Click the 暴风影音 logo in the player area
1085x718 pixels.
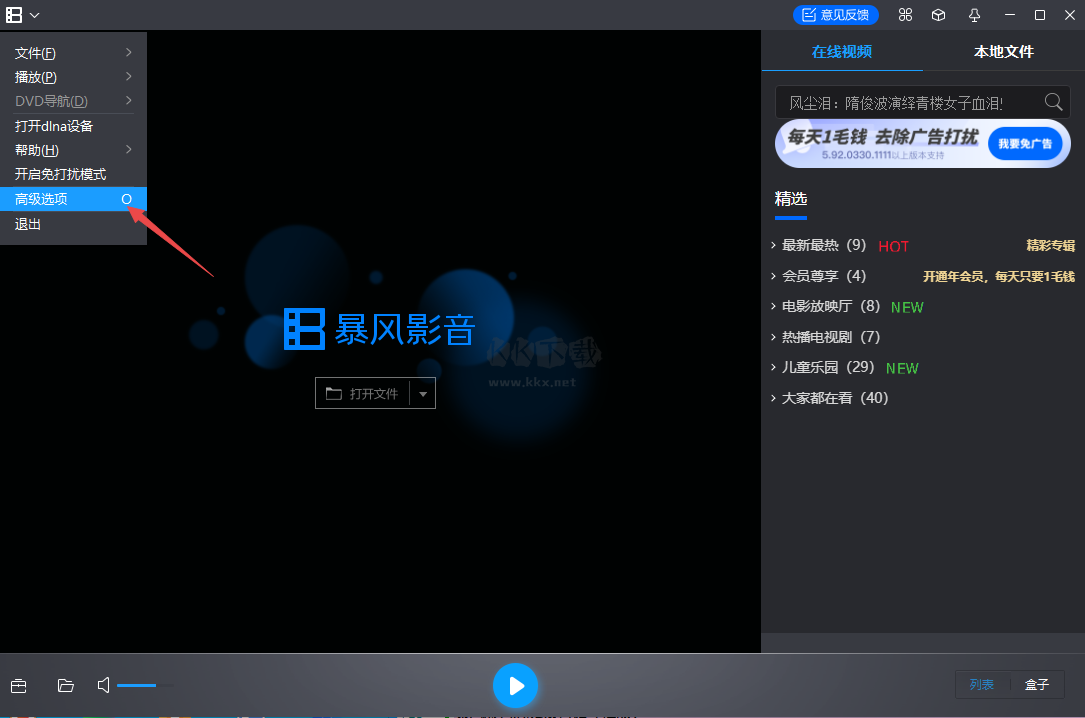[x=379, y=329]
